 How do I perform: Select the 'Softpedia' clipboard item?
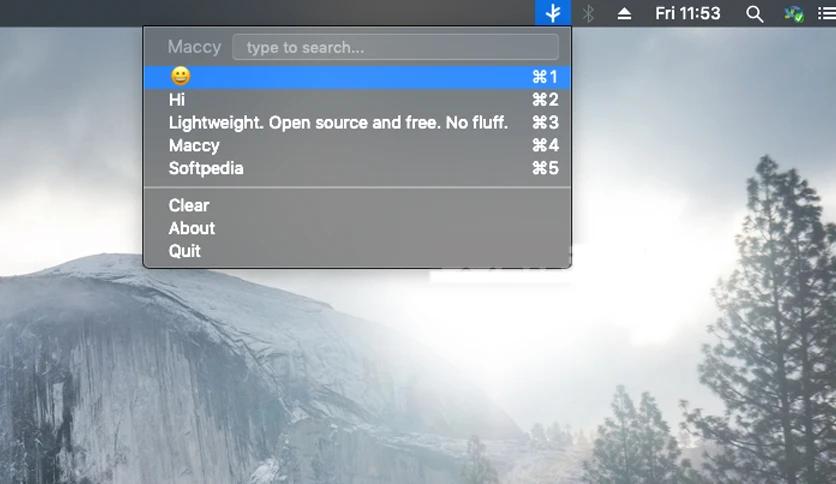click(357, 168)
